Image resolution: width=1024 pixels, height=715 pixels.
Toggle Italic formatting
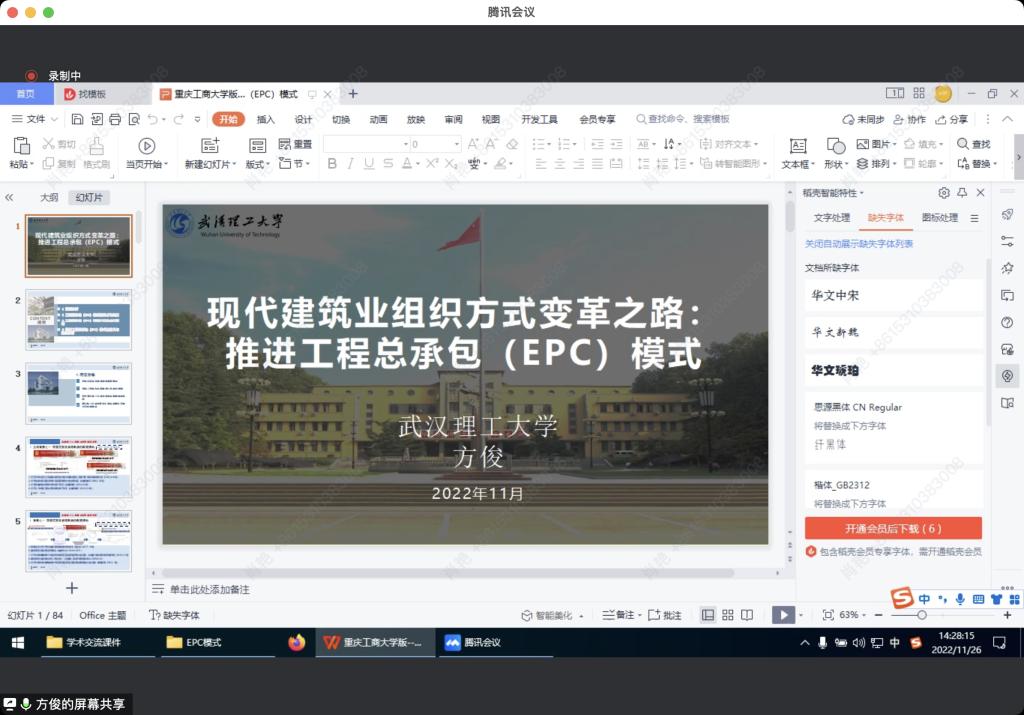[x=351, y=164]
